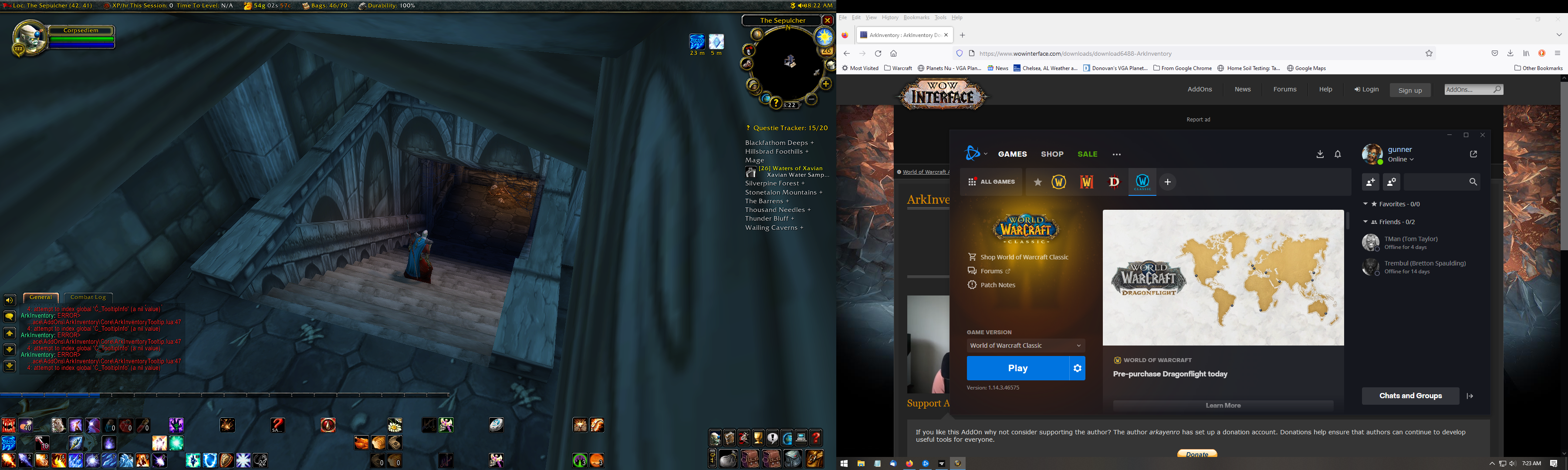
Task: Click the Chats and Groups button
Action: pos(1410,396)
